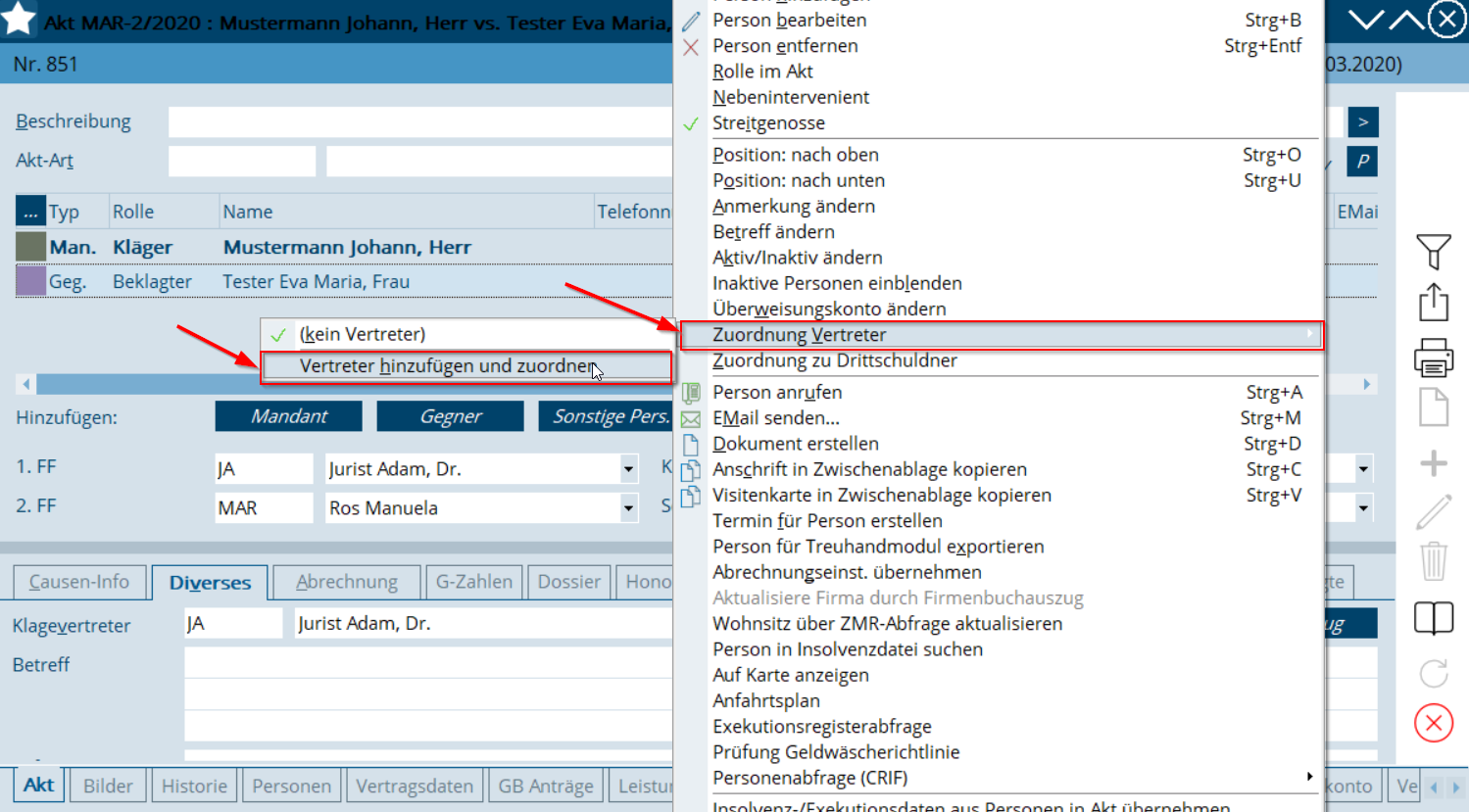
Task: Toggle the checked Streitgenosse menu entry
Action: [1000, 122]
